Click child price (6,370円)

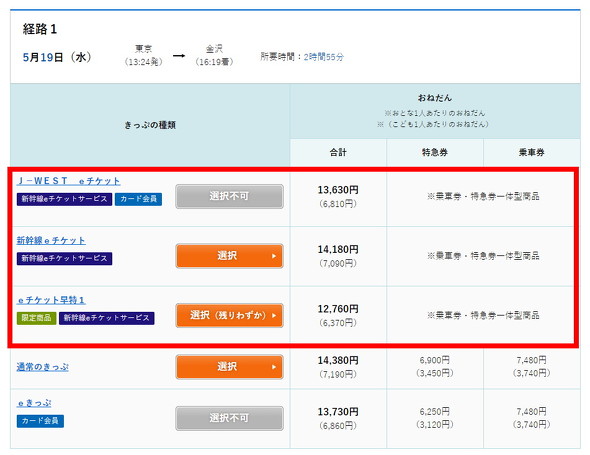[x=338, y=323]
